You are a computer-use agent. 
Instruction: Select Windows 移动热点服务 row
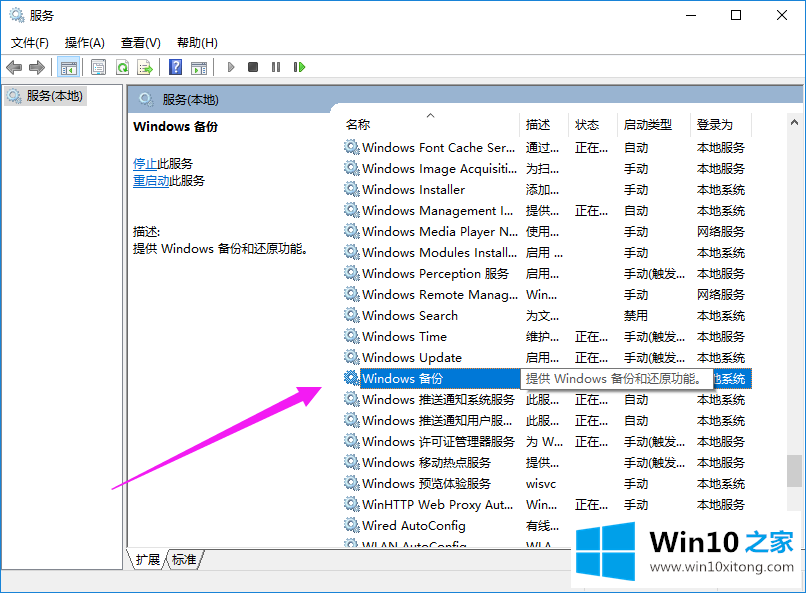pyautogui.click(x=547, y=462)
